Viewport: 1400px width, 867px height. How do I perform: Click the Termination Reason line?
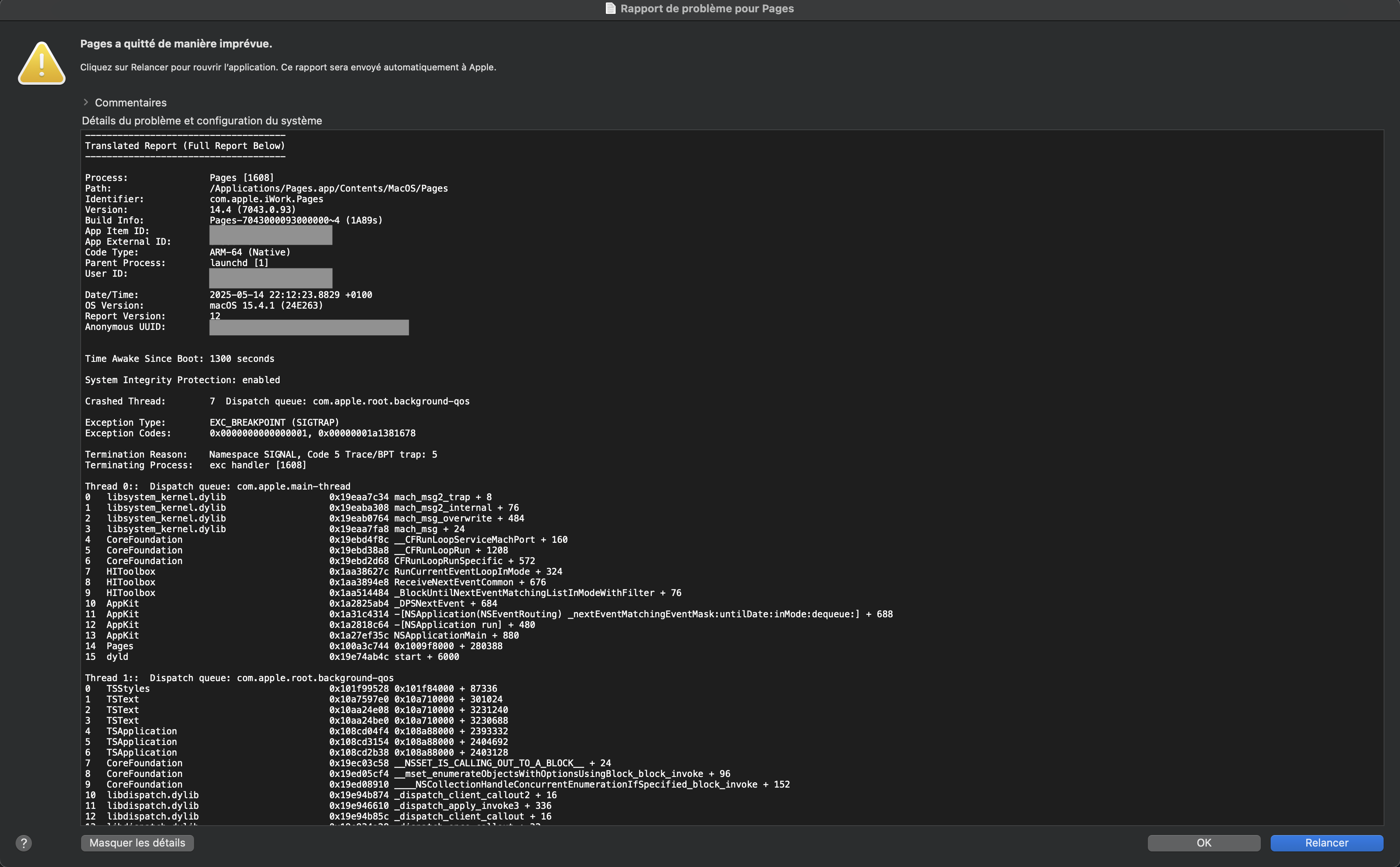(323, 455)
